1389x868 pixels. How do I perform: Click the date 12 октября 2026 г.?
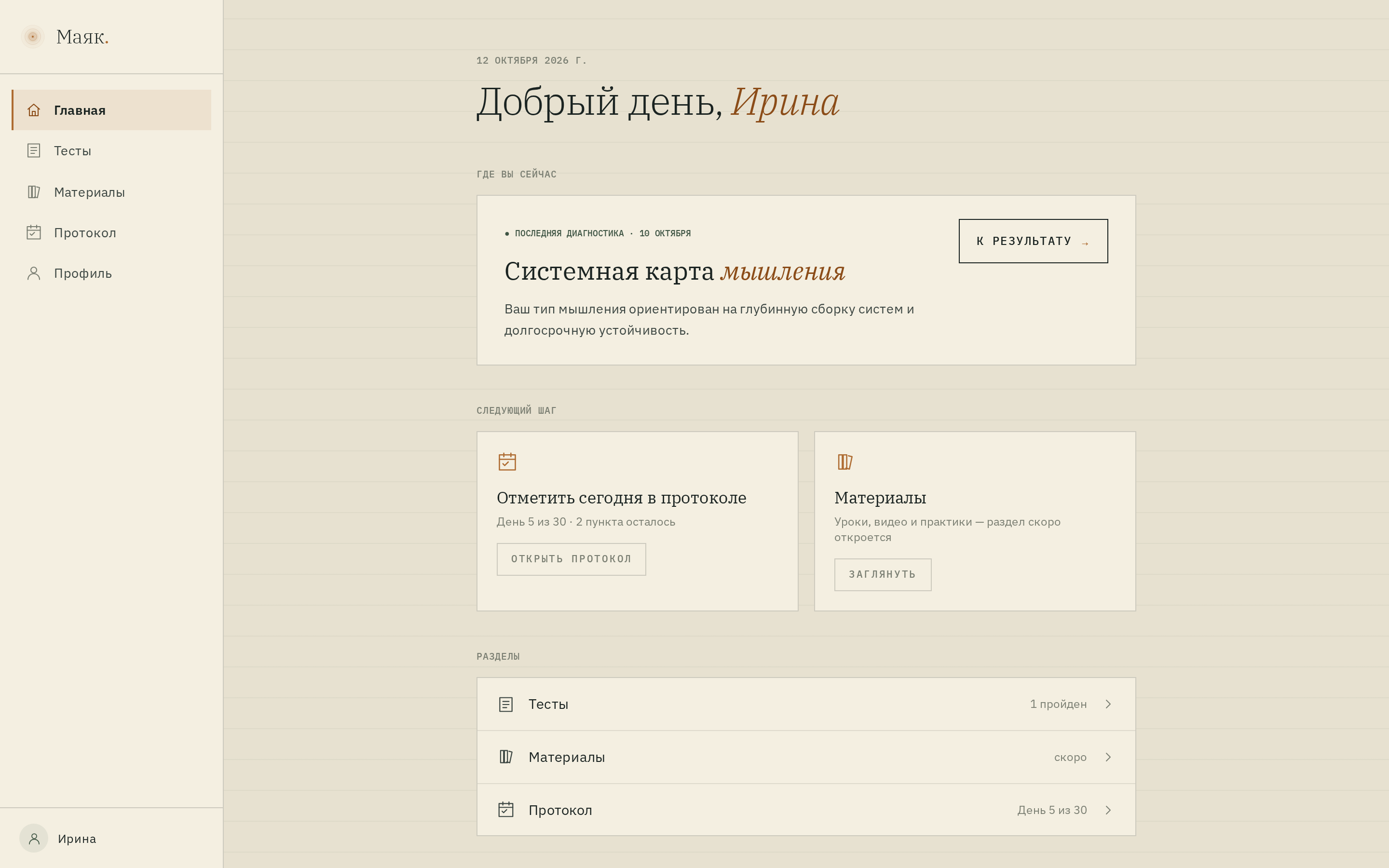[x=531, y=60]
